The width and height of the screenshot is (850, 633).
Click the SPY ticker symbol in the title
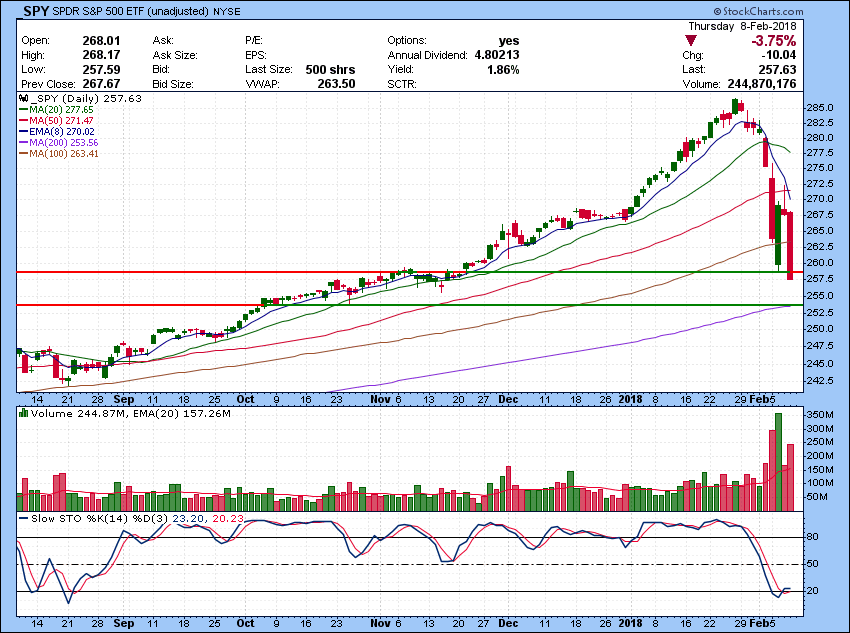(36, 10)
